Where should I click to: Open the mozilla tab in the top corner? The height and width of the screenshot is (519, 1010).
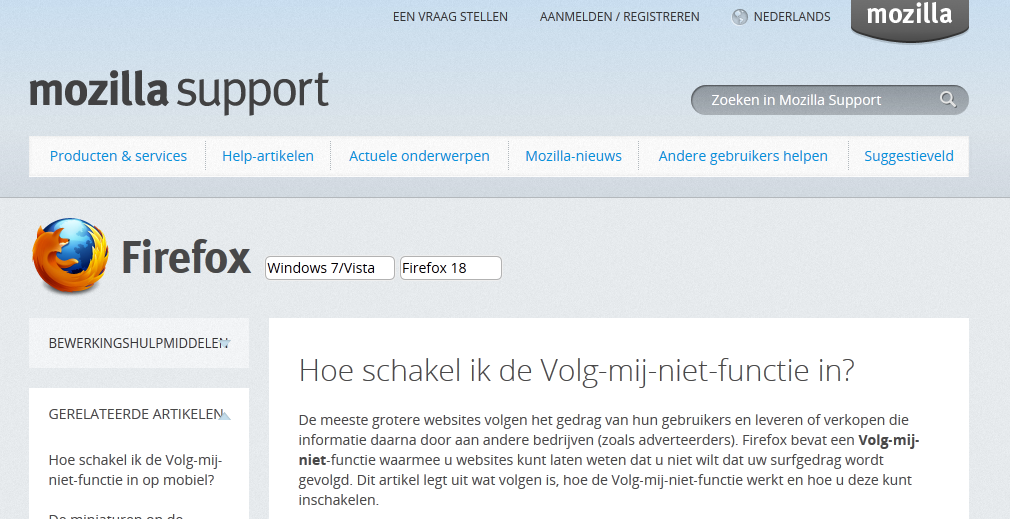(x=909, y=17)
